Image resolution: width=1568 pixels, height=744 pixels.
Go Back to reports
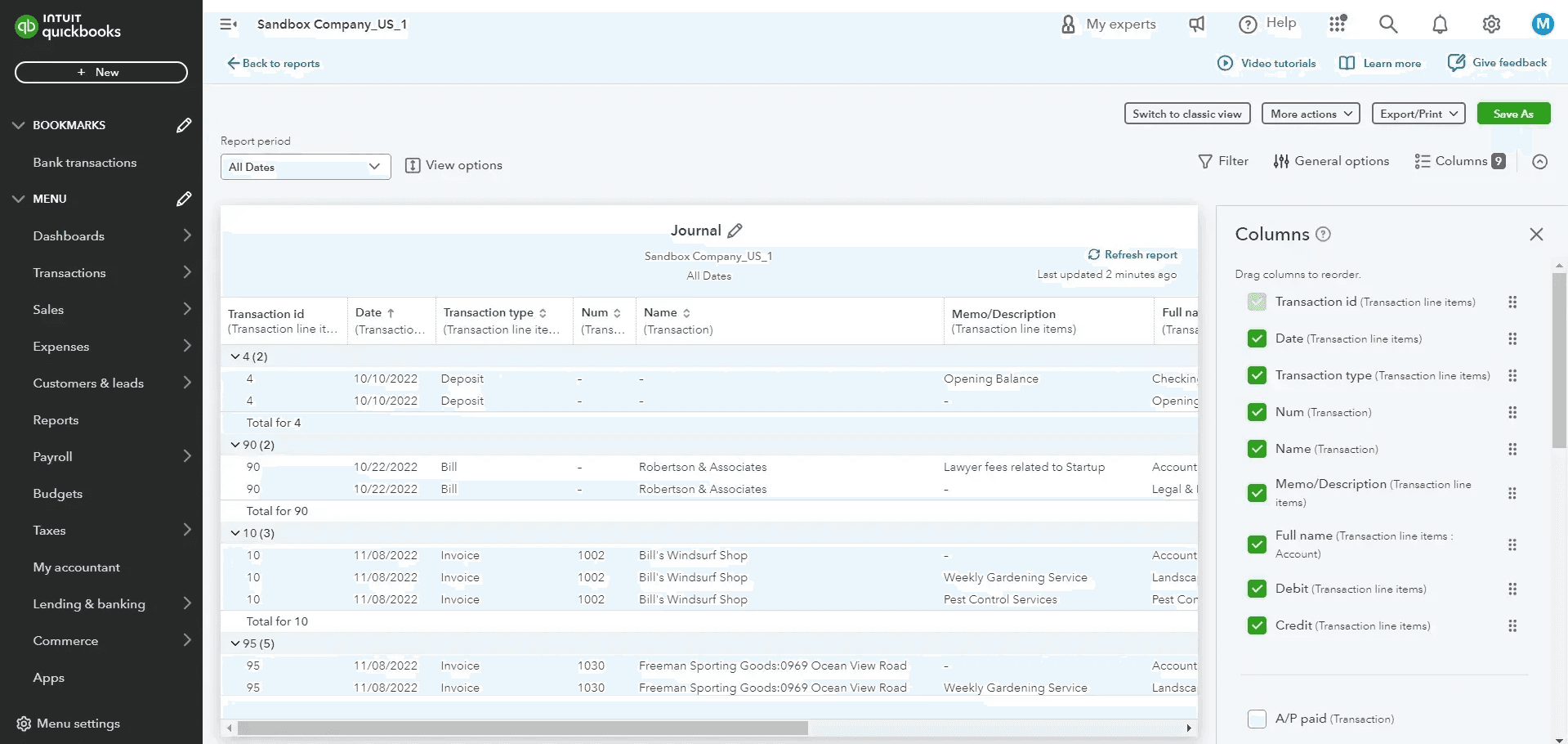pos(274,63)
